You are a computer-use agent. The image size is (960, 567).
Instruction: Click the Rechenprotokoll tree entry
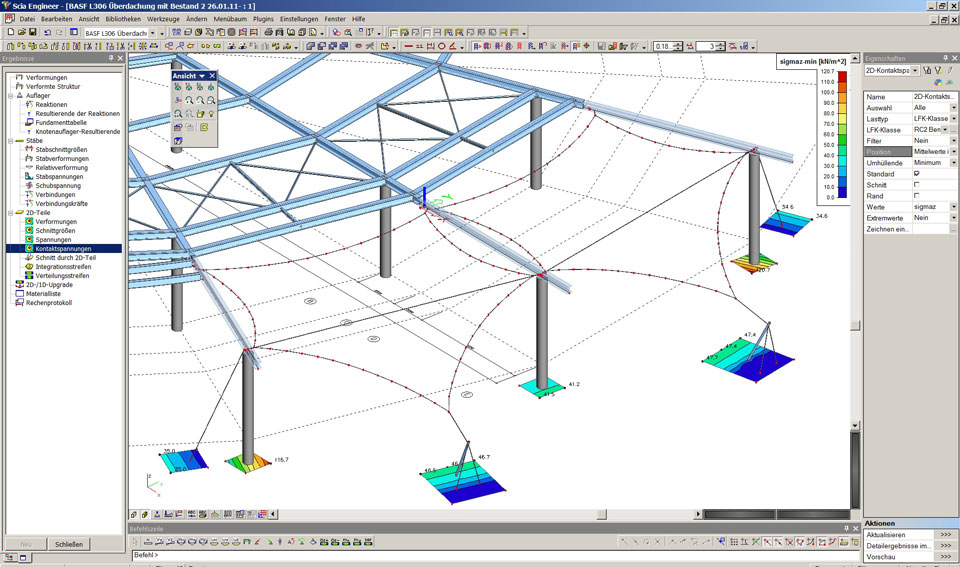click(x=51, y=302)
